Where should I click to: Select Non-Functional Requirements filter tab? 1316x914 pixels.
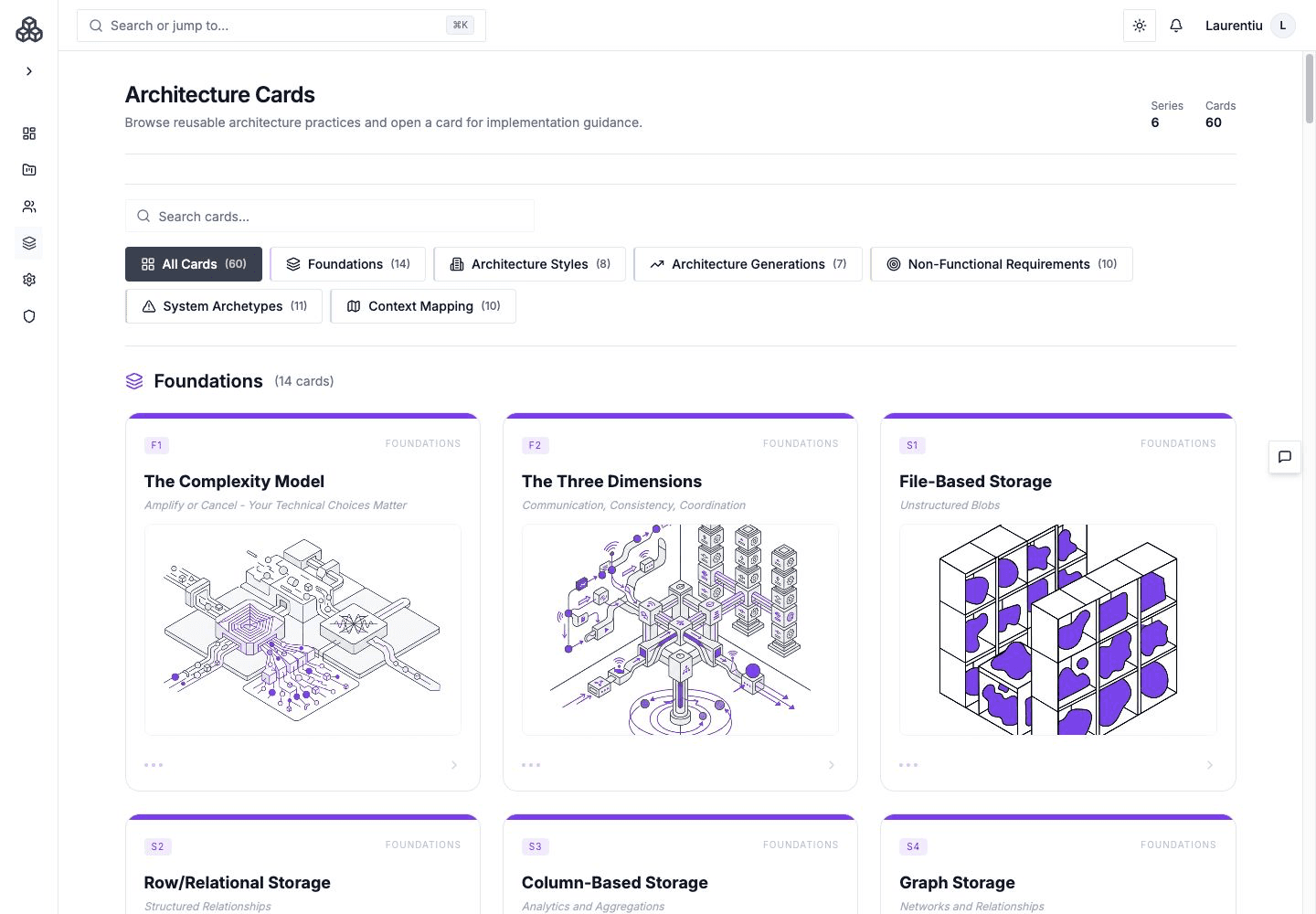1002,264
